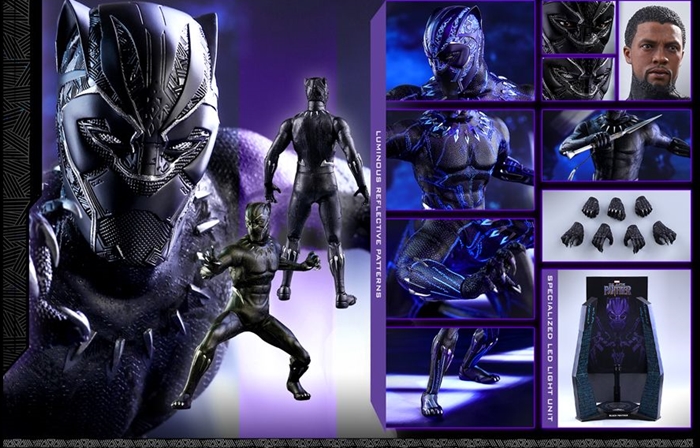Select the lower masked head thumbnail
Viewport: 700px width, 448px height.
[579, 79]
